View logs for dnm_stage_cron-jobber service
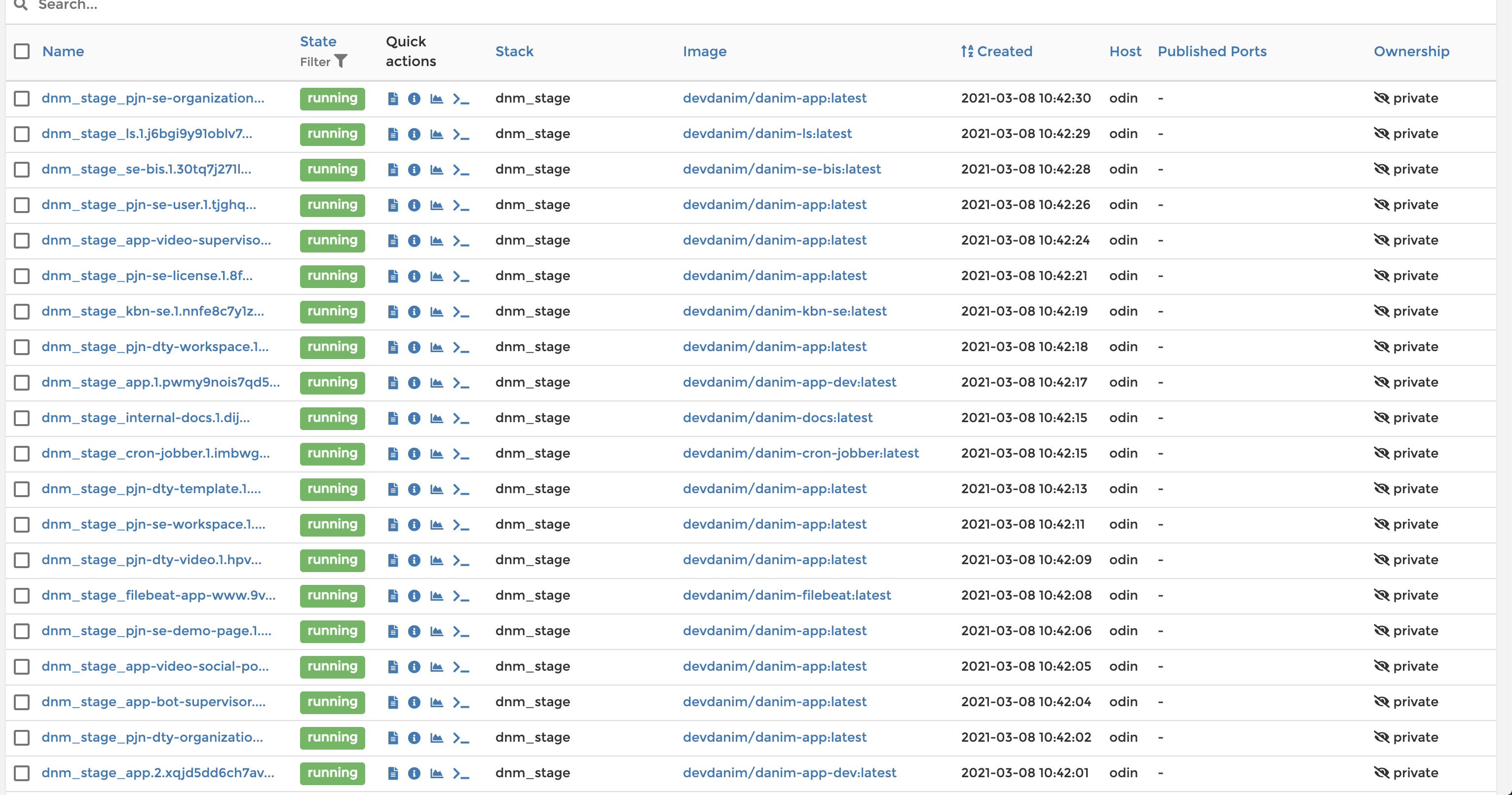The height and width of the screenshot is (795, 1512). click(393, 454)
